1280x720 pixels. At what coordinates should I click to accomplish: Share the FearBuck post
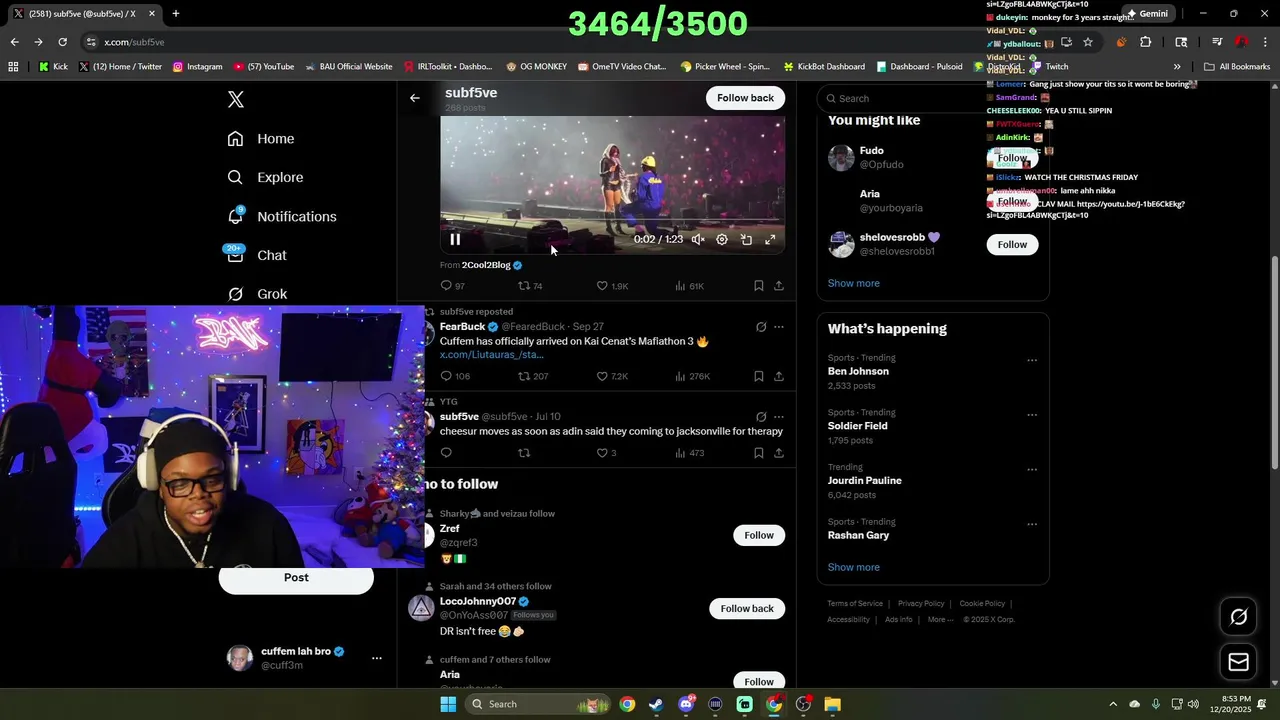(779, 376)
